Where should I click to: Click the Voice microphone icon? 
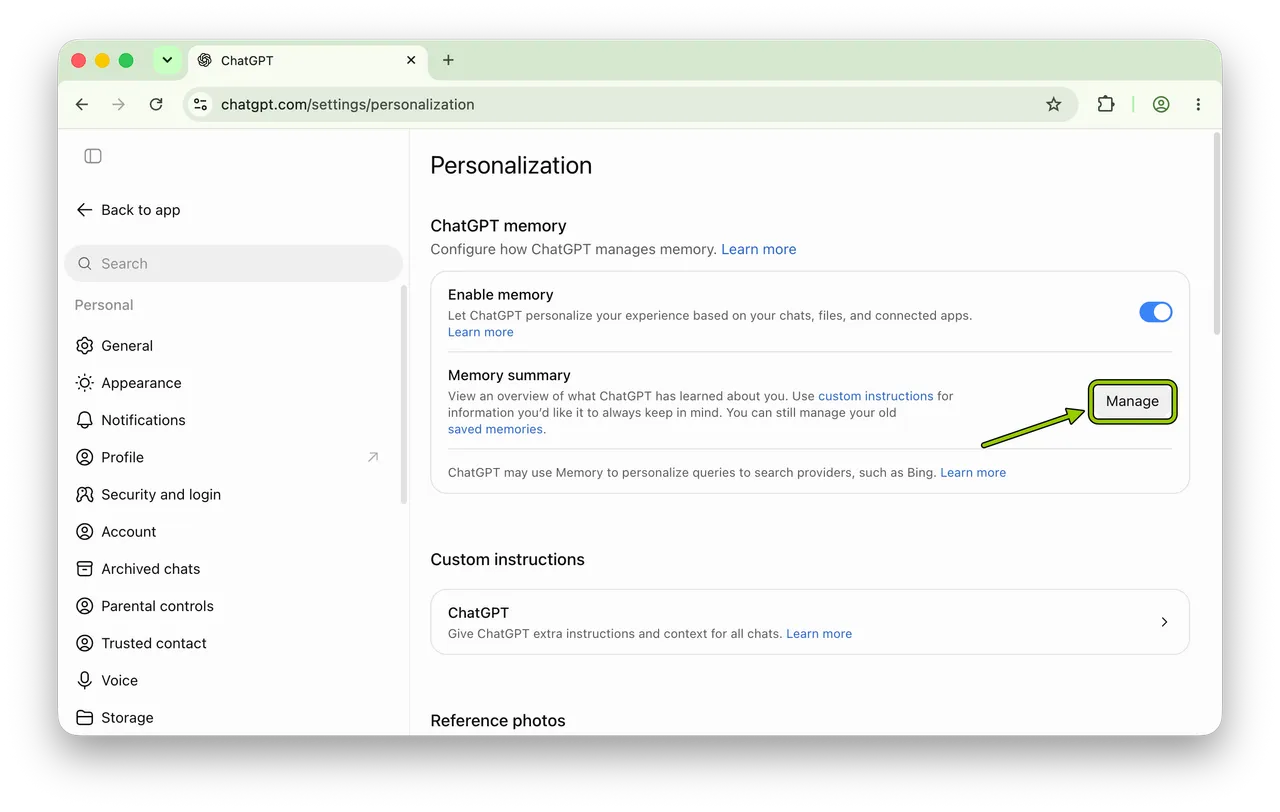click(85, 680)
